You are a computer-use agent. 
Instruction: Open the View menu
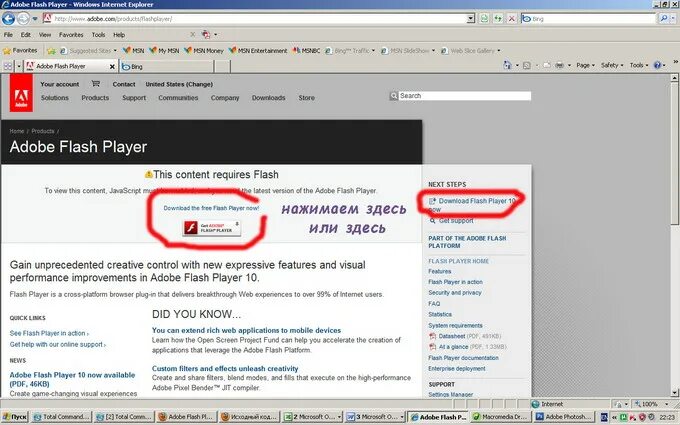45,35
